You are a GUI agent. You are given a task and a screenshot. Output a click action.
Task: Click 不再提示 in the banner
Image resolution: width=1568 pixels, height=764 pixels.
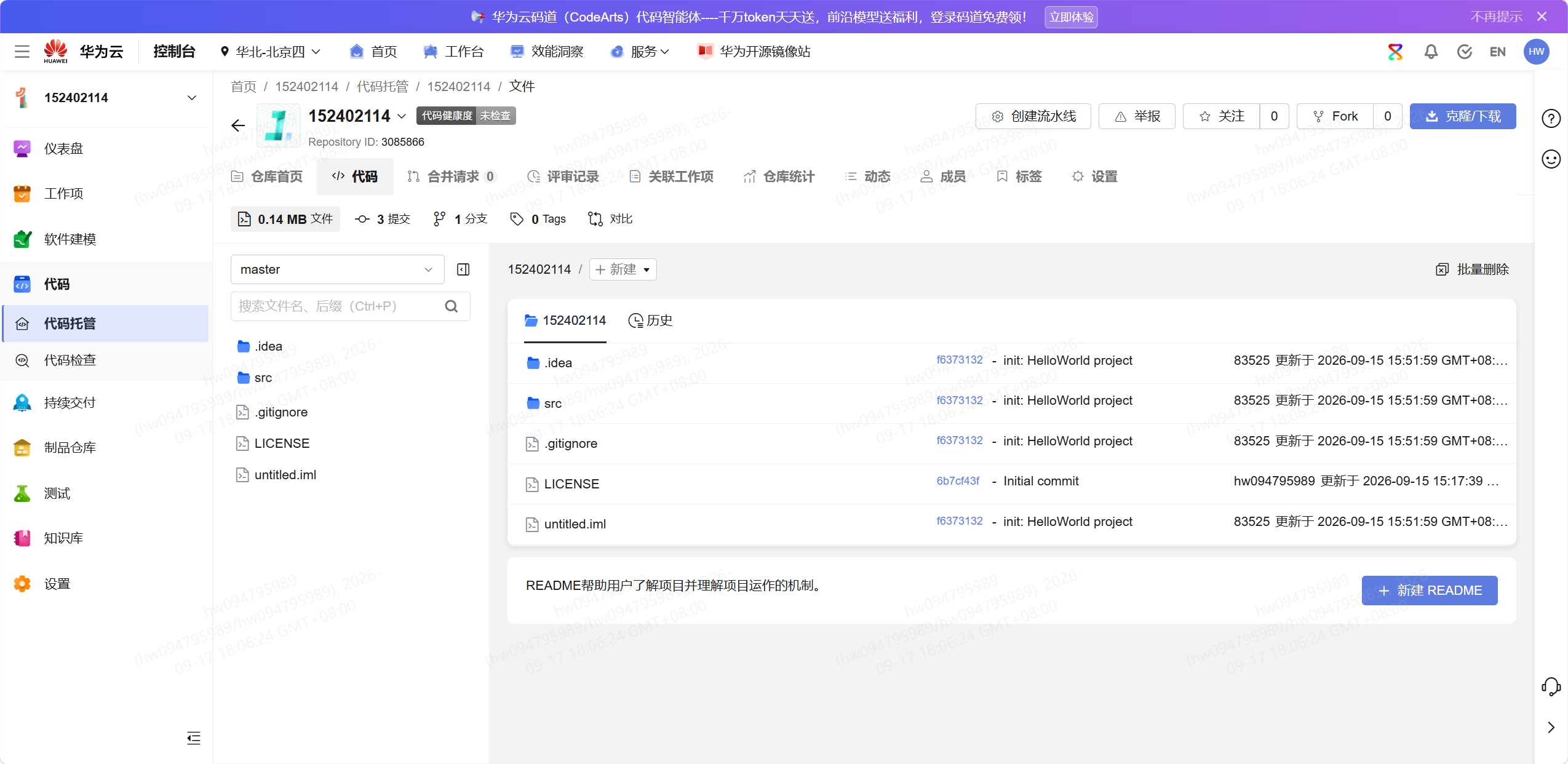tap(1496, 17)
